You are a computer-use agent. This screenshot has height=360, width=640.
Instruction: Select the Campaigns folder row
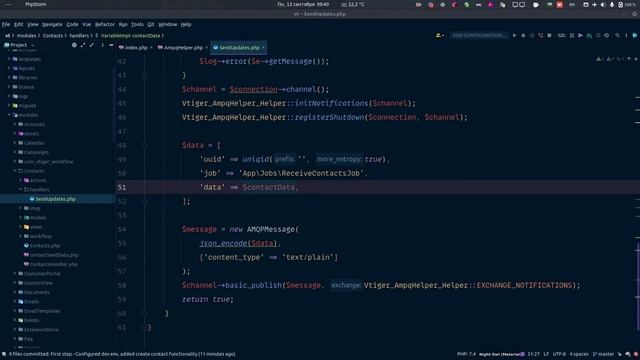[36, 152]
